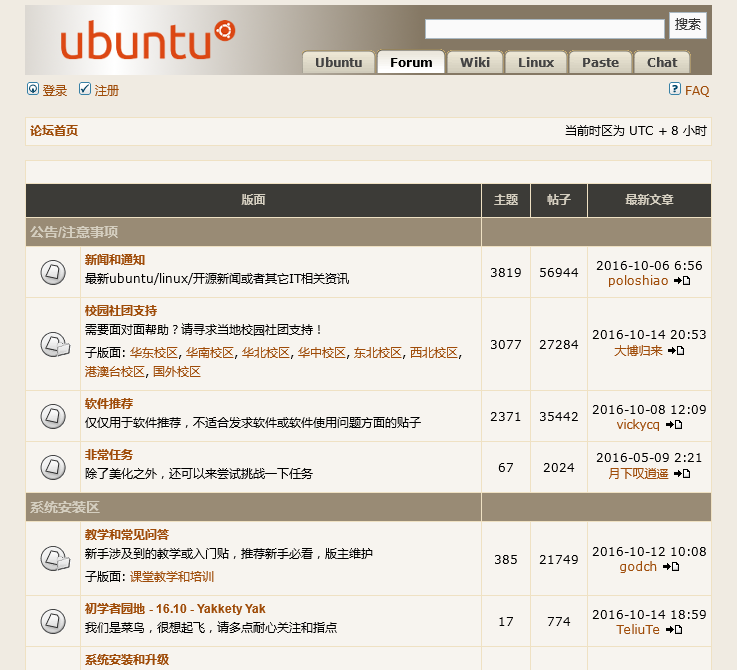Open the 华北校区 subforum
The height and width of the screenshot is (670, 737).
(x=266, y=353)
